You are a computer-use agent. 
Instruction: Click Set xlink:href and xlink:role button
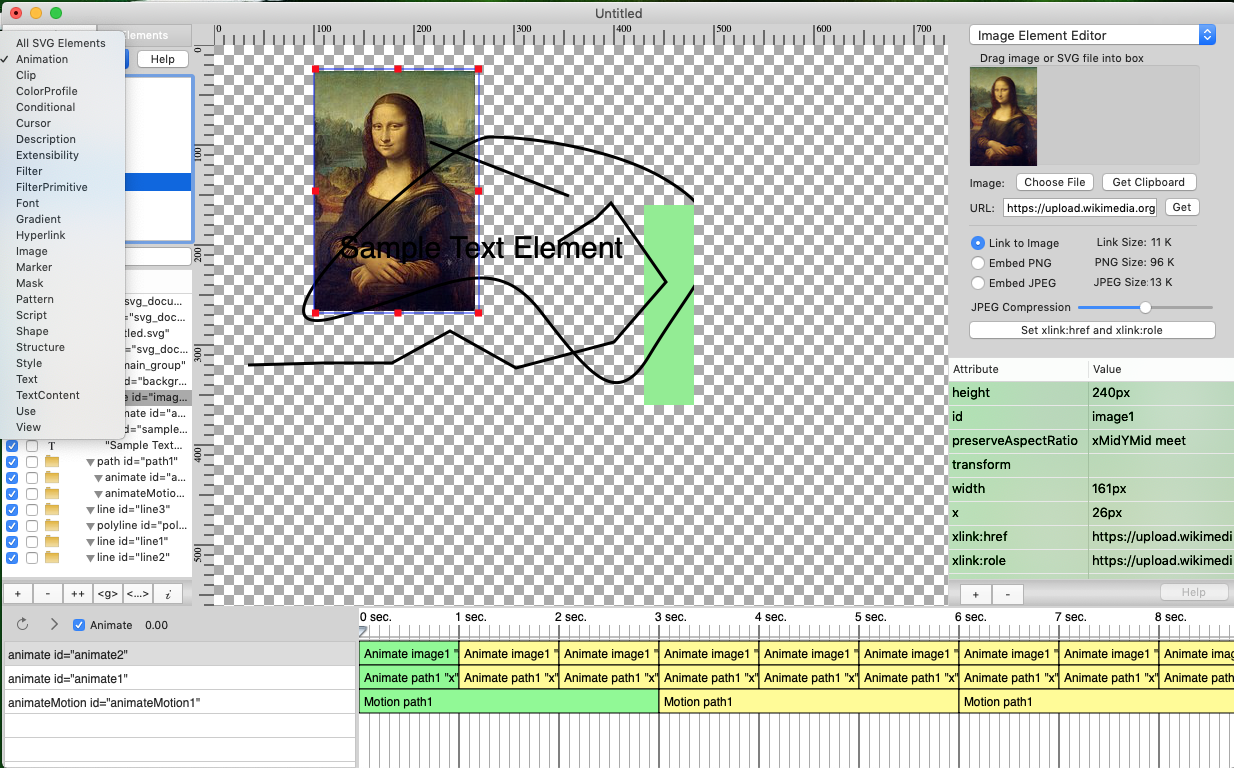coord(1092,330)
